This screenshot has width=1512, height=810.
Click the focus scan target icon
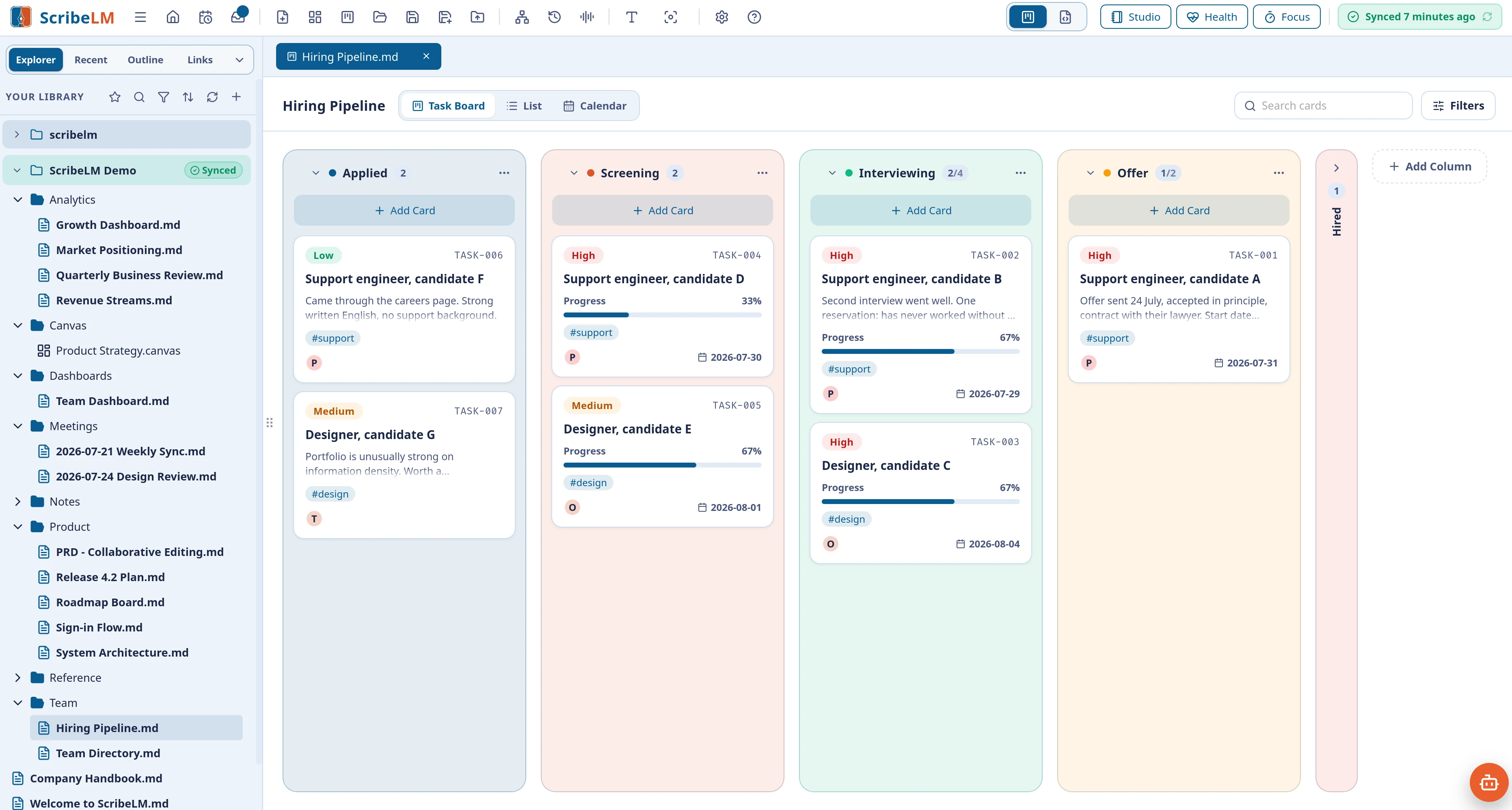coord(670,17)
